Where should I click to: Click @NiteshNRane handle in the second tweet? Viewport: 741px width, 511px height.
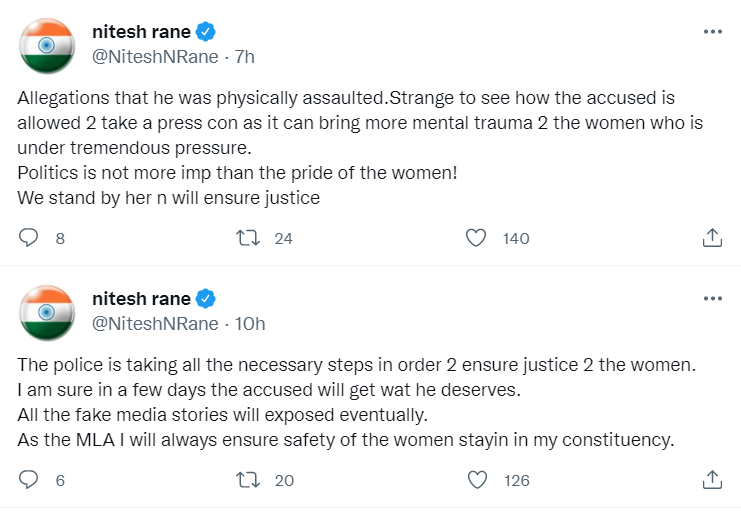pos(155,324)
